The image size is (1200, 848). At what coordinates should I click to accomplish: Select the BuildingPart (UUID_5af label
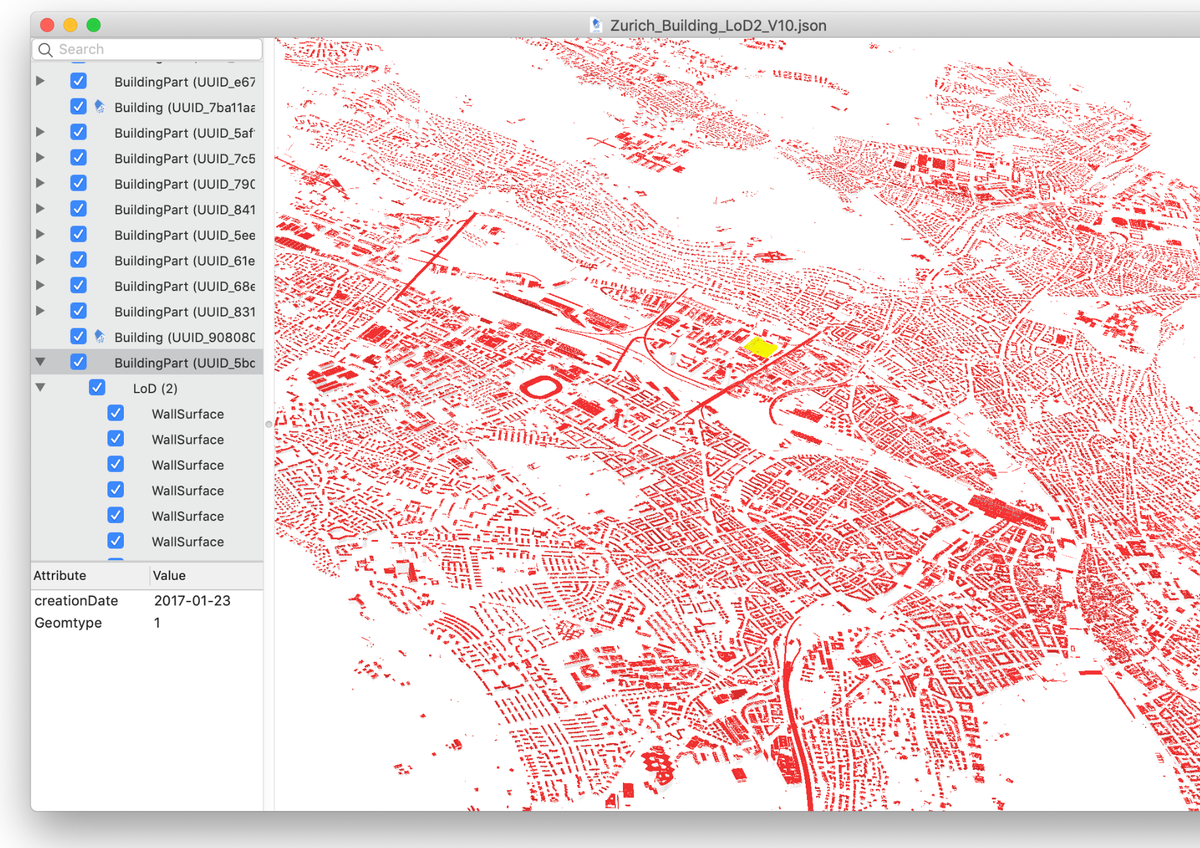[x=185, y=133]
